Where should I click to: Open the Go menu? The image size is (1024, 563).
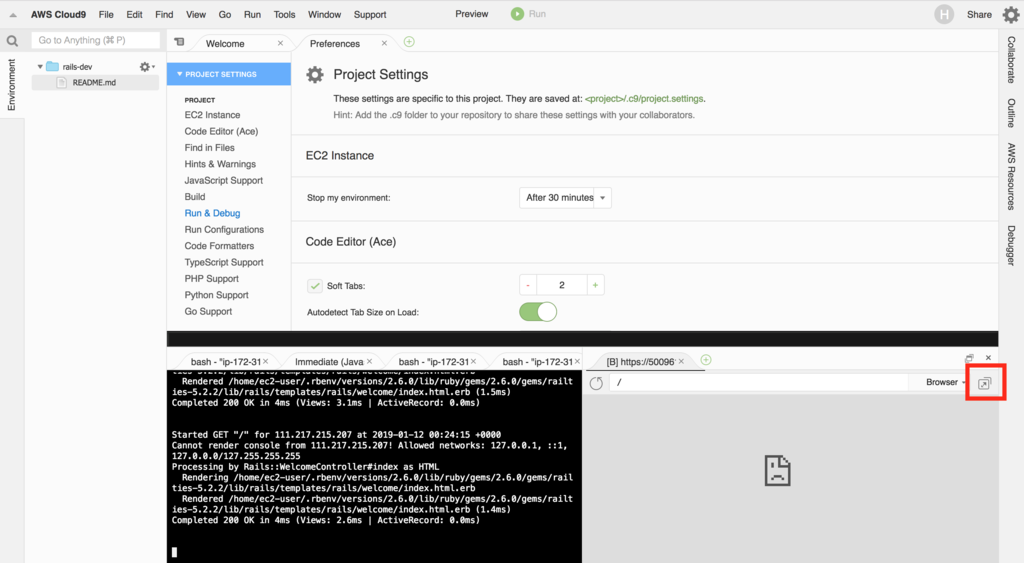click(x=225, y=14)
